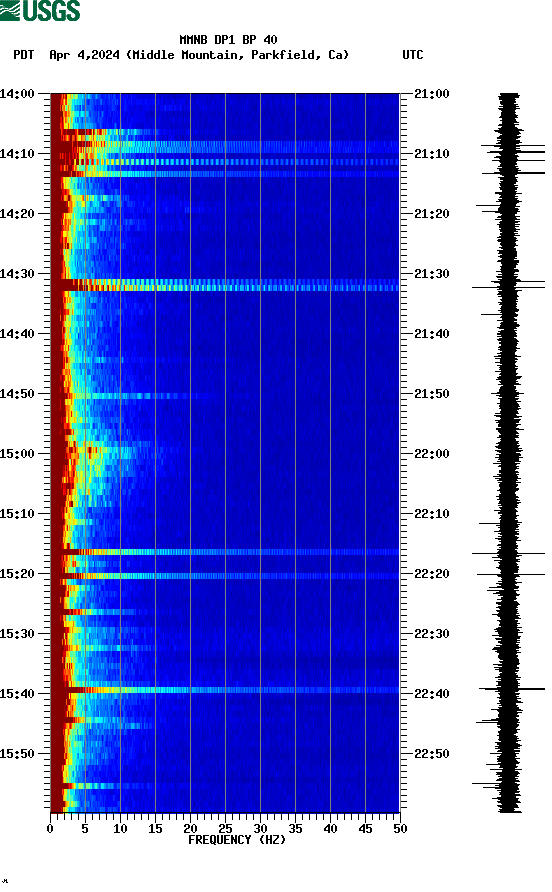Click the '25' frequency axis tick label
Screen dimensions: 552x892
click(225, 829)
